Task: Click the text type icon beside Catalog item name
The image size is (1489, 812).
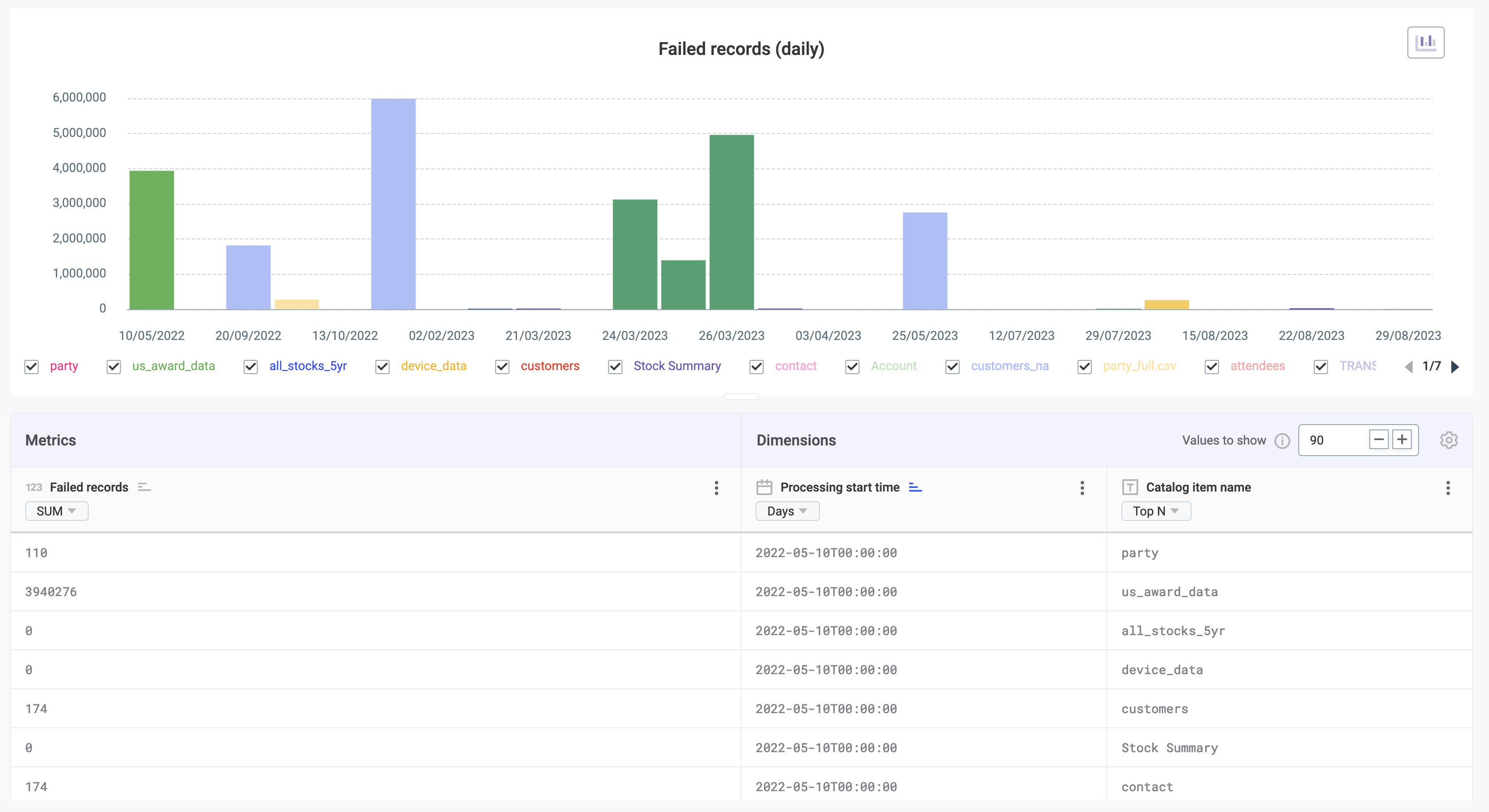Action: 1130,487
